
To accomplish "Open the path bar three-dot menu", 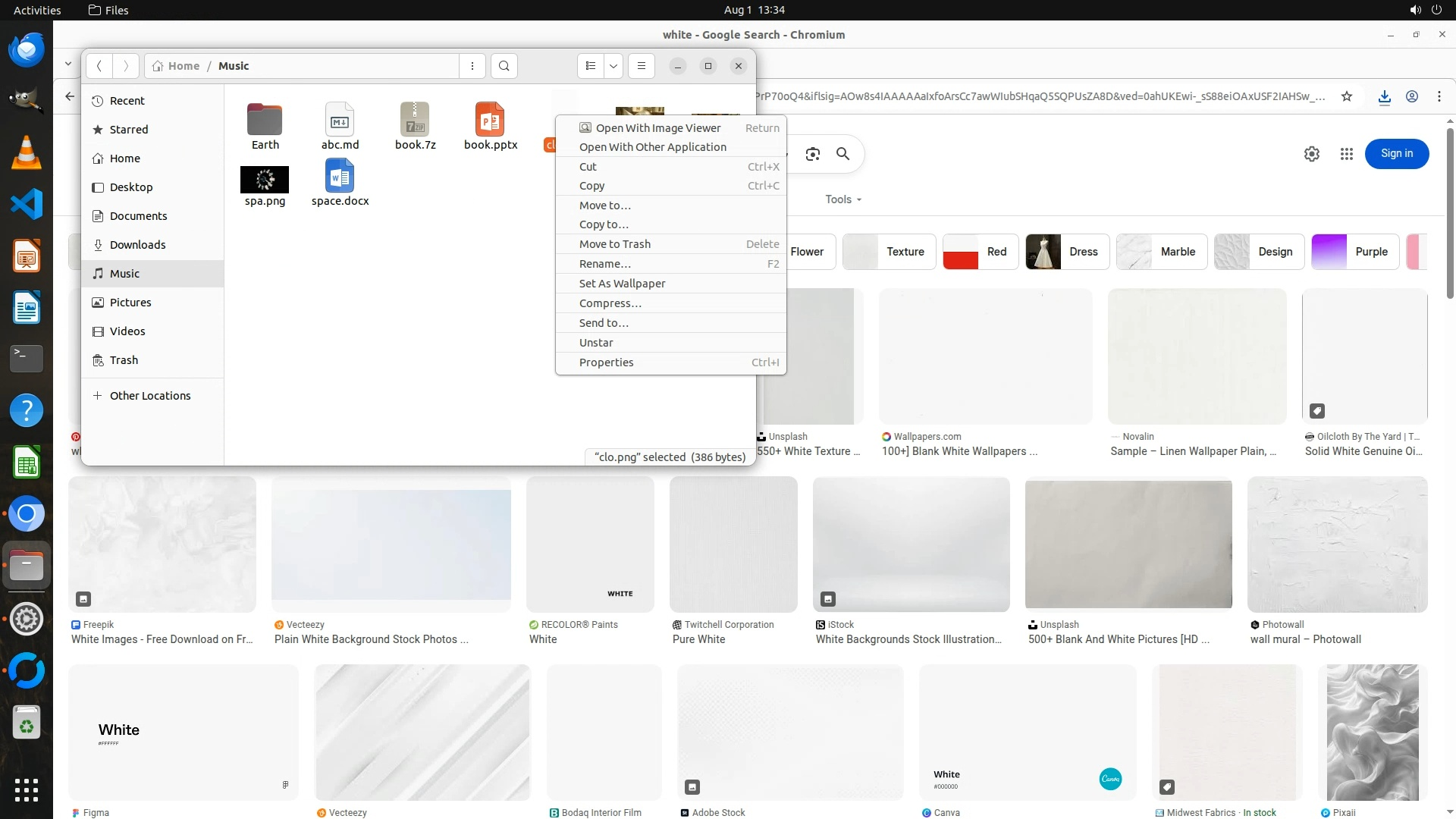I will tap(472, 66).
